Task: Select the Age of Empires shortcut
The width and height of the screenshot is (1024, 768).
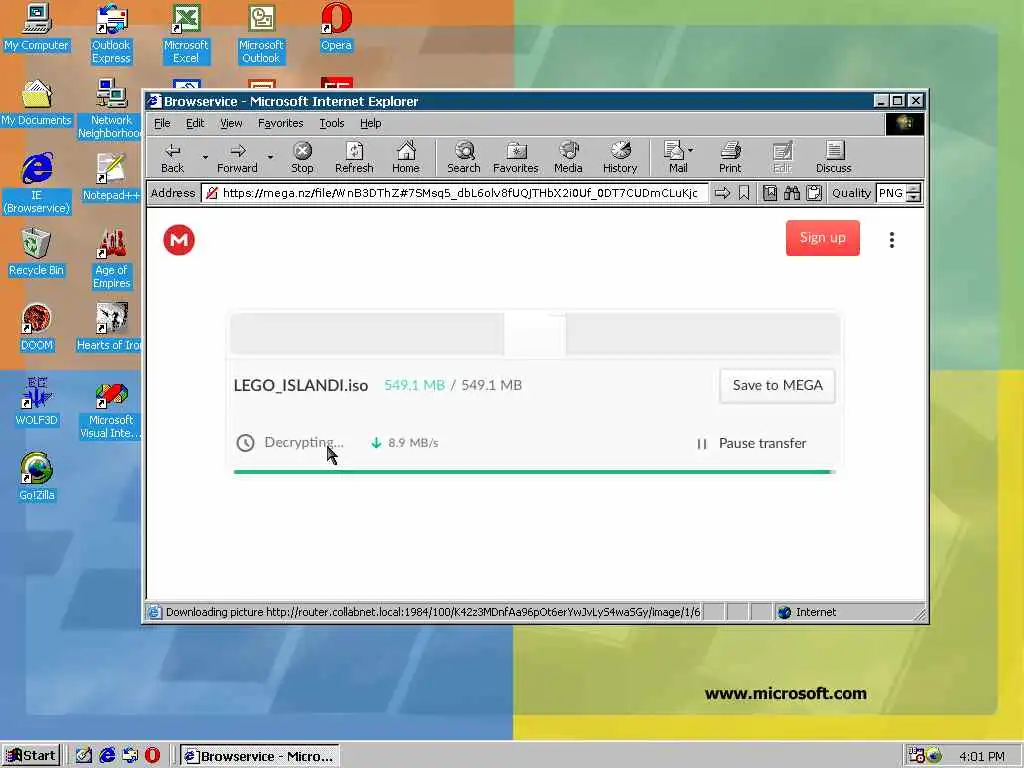Action: click(x=111, y=259)
